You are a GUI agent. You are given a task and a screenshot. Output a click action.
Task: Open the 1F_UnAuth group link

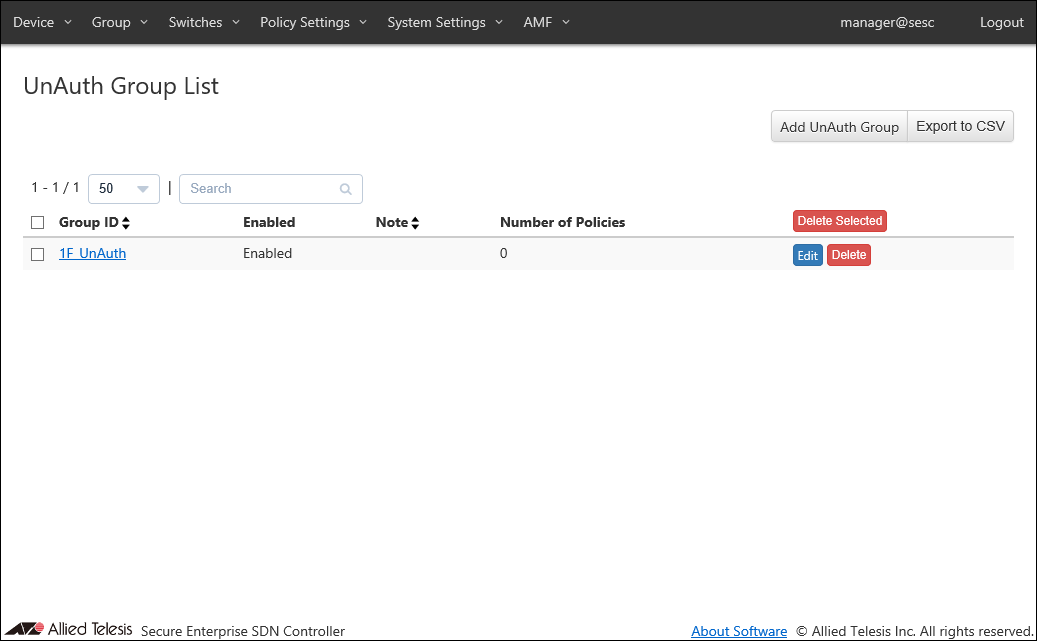[93, 254]
